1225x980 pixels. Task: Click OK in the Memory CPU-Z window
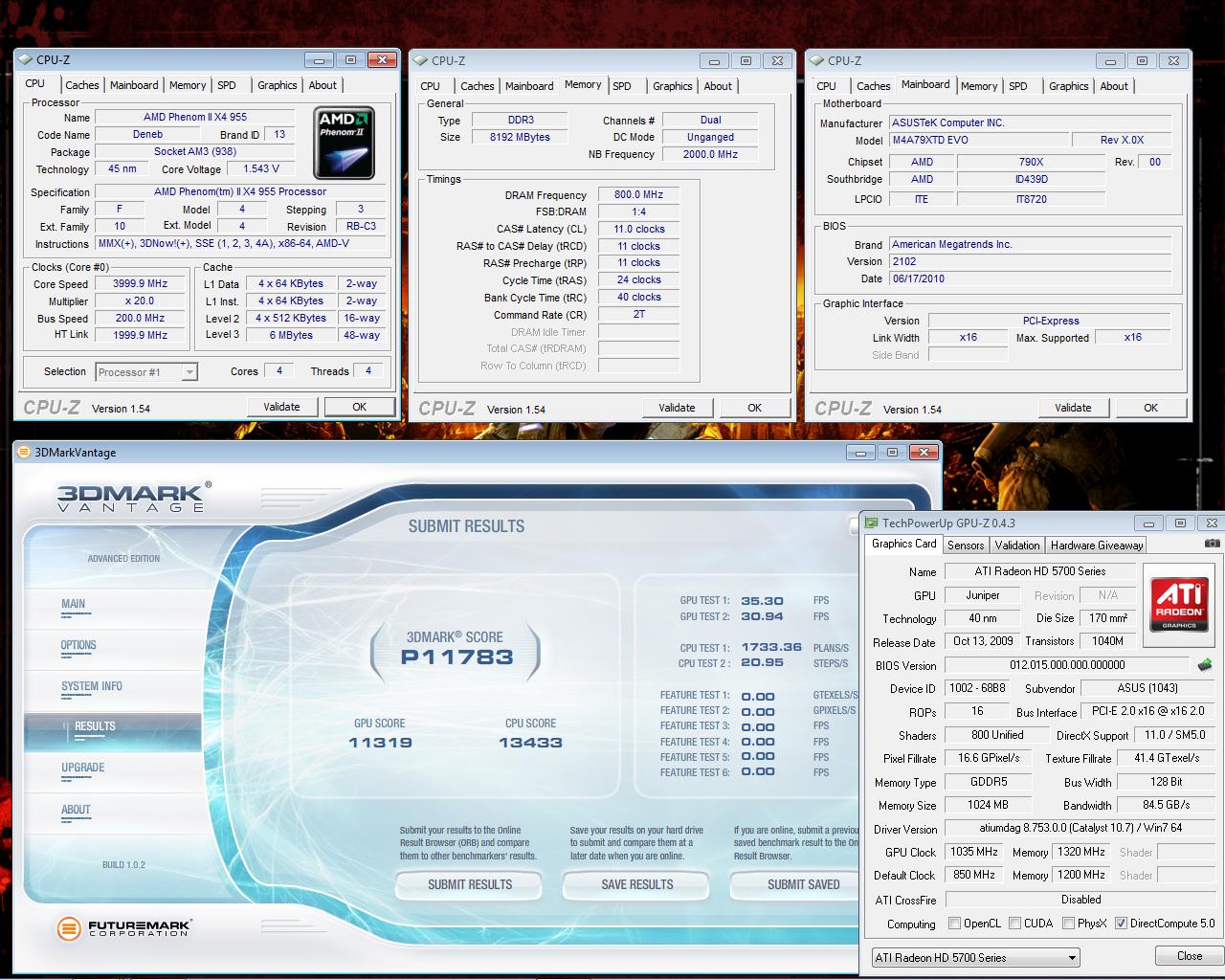pyautogui.click(x=754, y=408)
